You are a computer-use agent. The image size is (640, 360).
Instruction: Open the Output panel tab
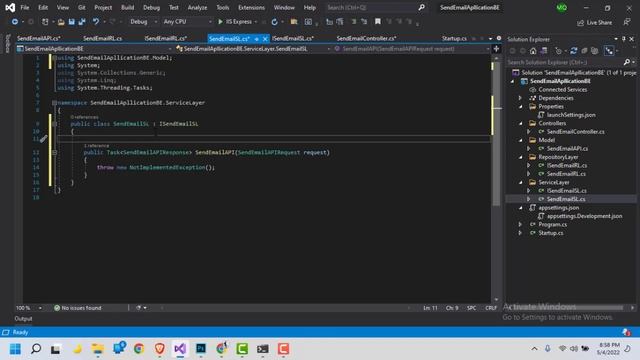point(23,319)
